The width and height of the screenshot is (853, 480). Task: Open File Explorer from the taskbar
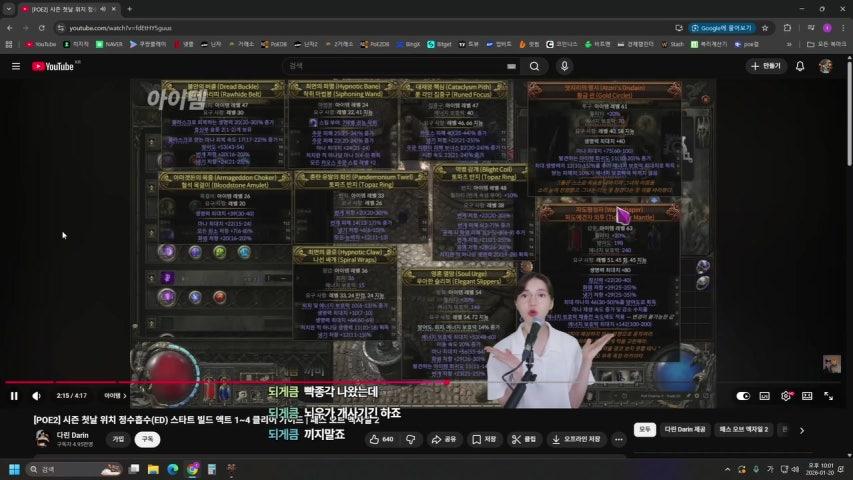(x=153, y=469)
